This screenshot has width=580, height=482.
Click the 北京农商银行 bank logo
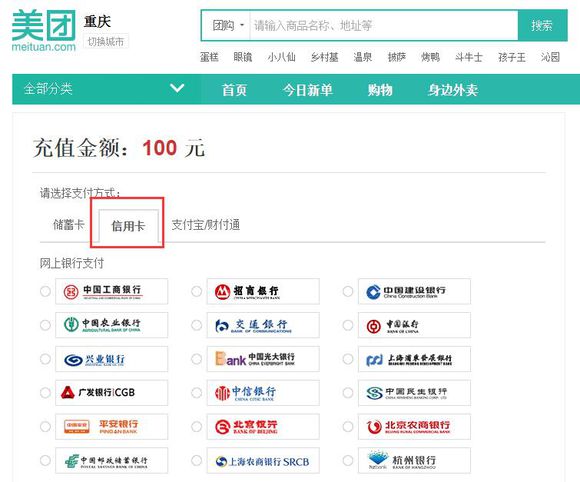point(414,427)
